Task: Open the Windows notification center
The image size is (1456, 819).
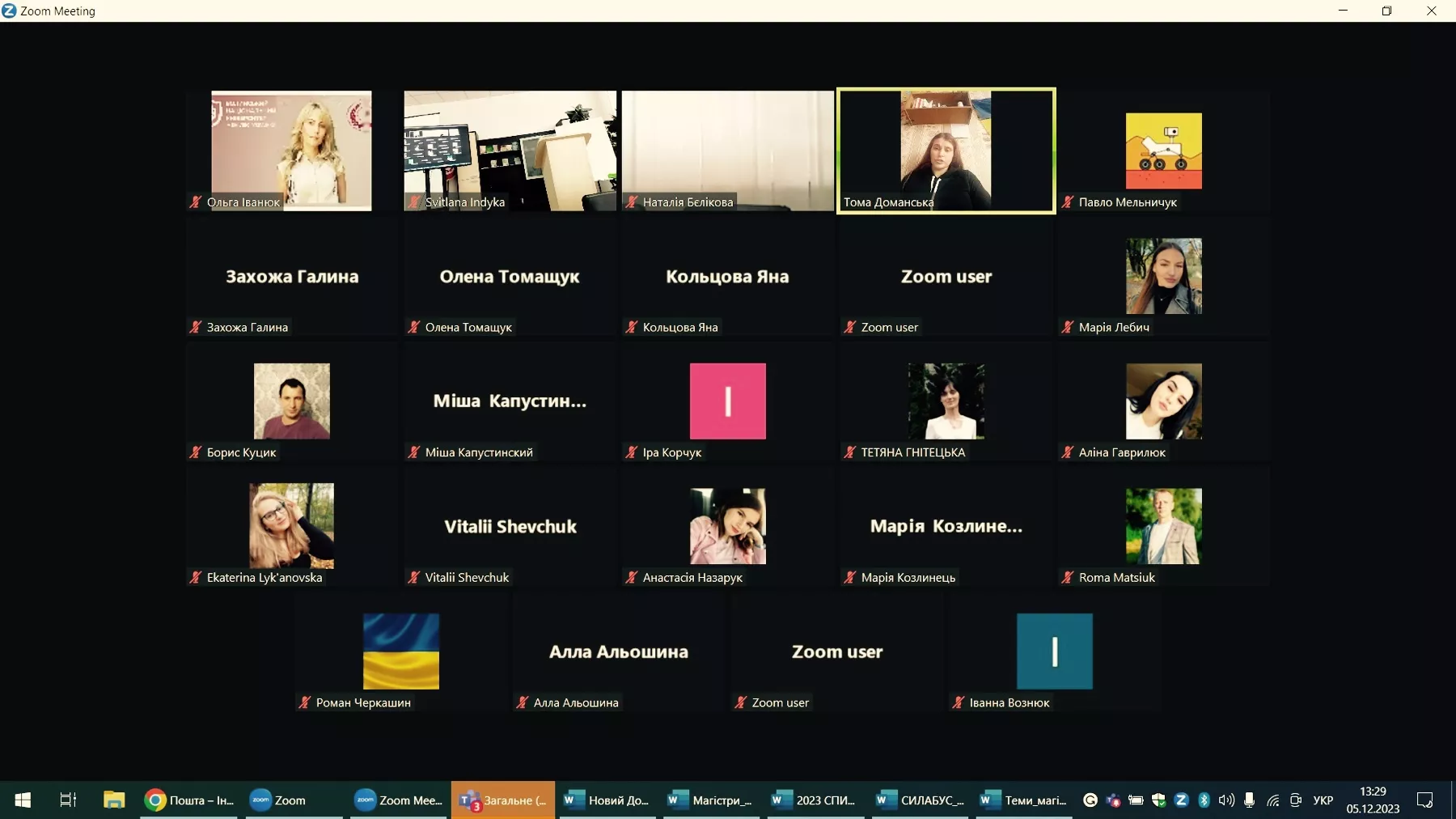Action: [1424, 800]
